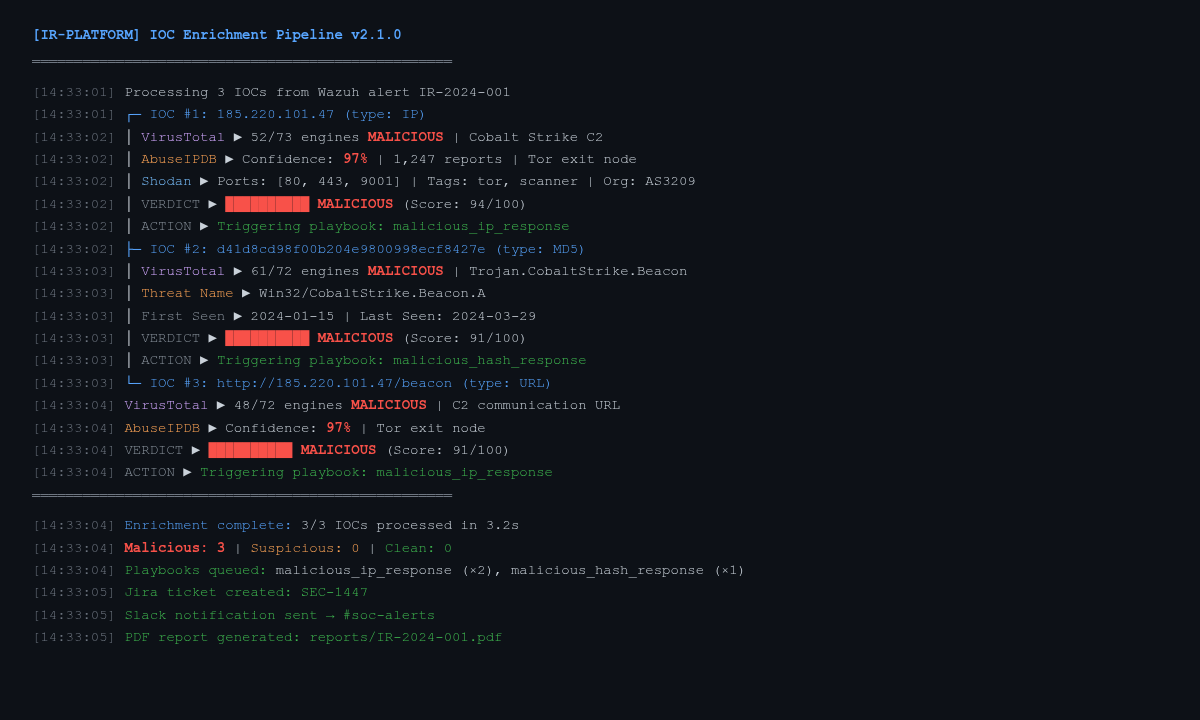
Task: Expand the IOC #3 URL tree branch
Action: tap(133, 383)
